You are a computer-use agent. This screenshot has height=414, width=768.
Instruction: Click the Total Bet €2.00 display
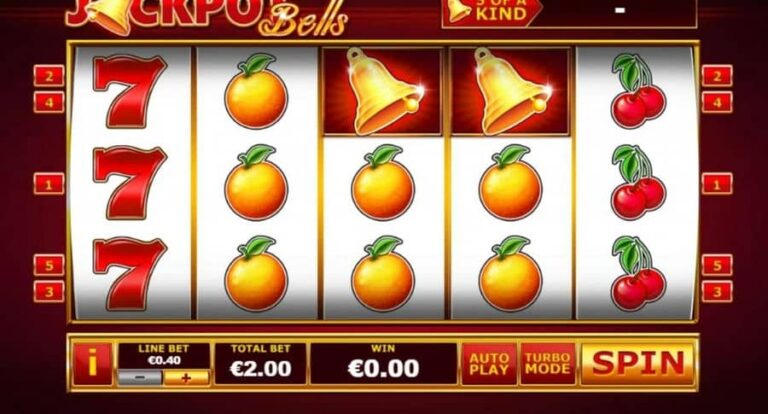pos(261,364)
